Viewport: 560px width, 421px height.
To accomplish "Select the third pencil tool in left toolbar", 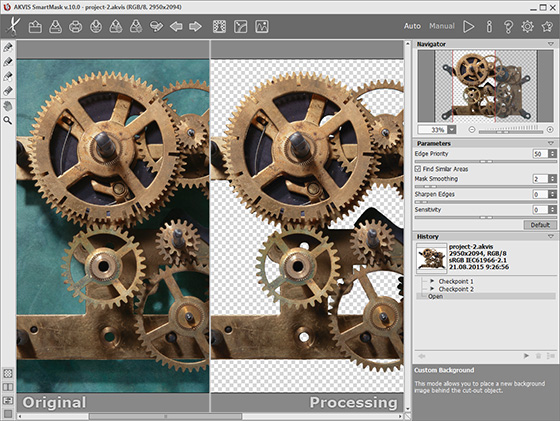I will pyautogui.click(x=8, y=76).
